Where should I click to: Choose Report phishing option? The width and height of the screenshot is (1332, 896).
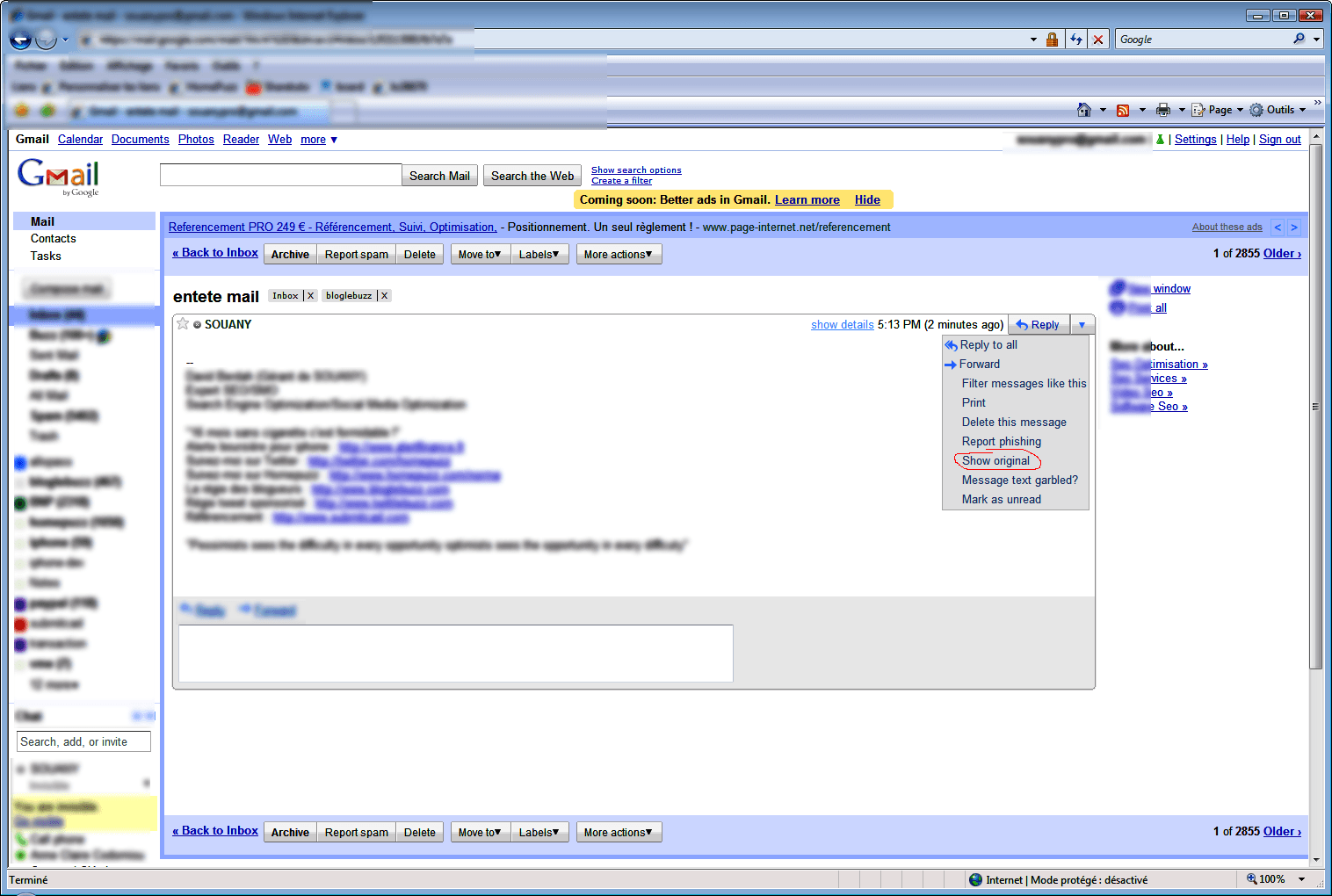[1001, 442]
